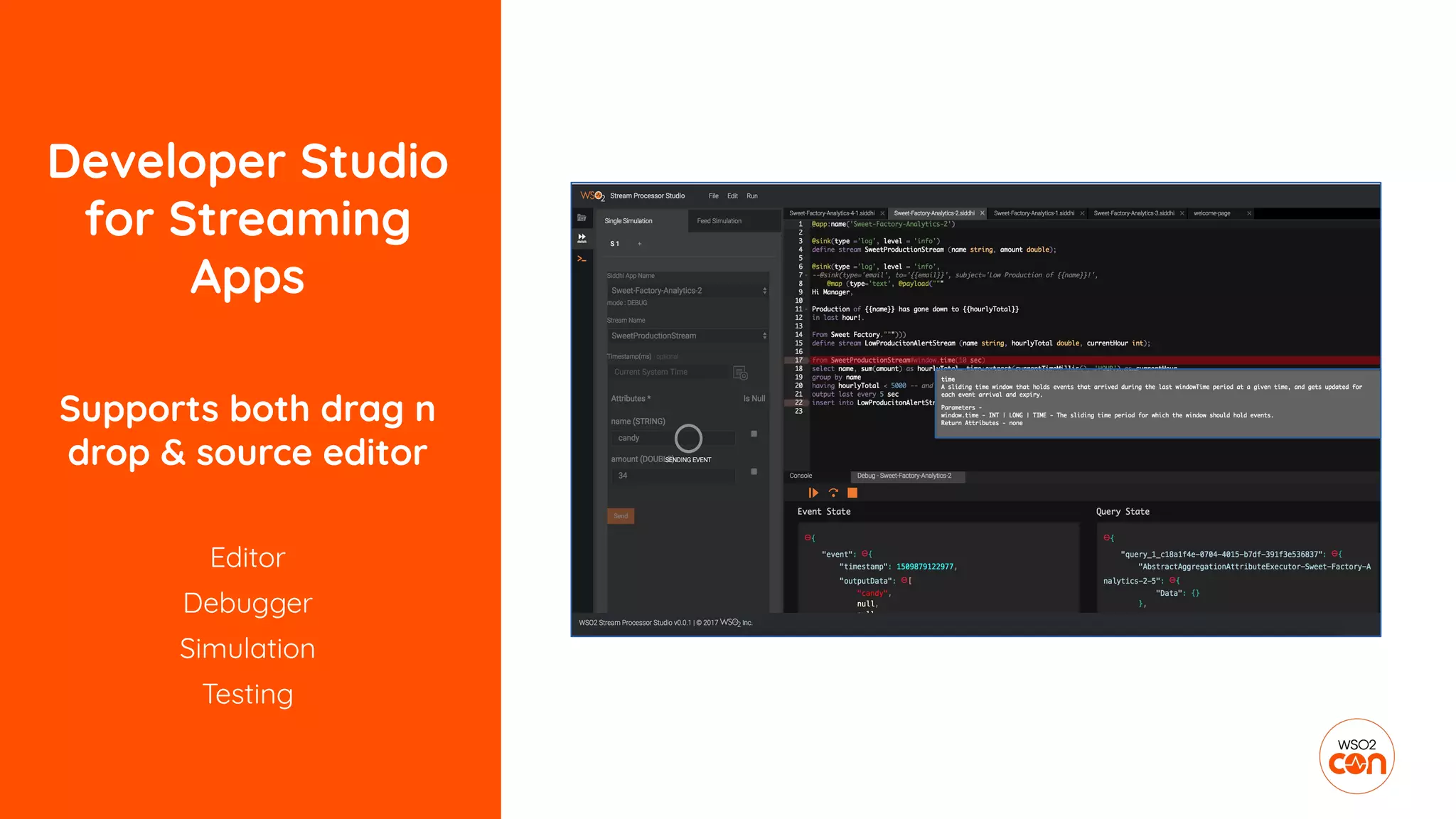Click the mode : DEBUG label

click(627, 303)
